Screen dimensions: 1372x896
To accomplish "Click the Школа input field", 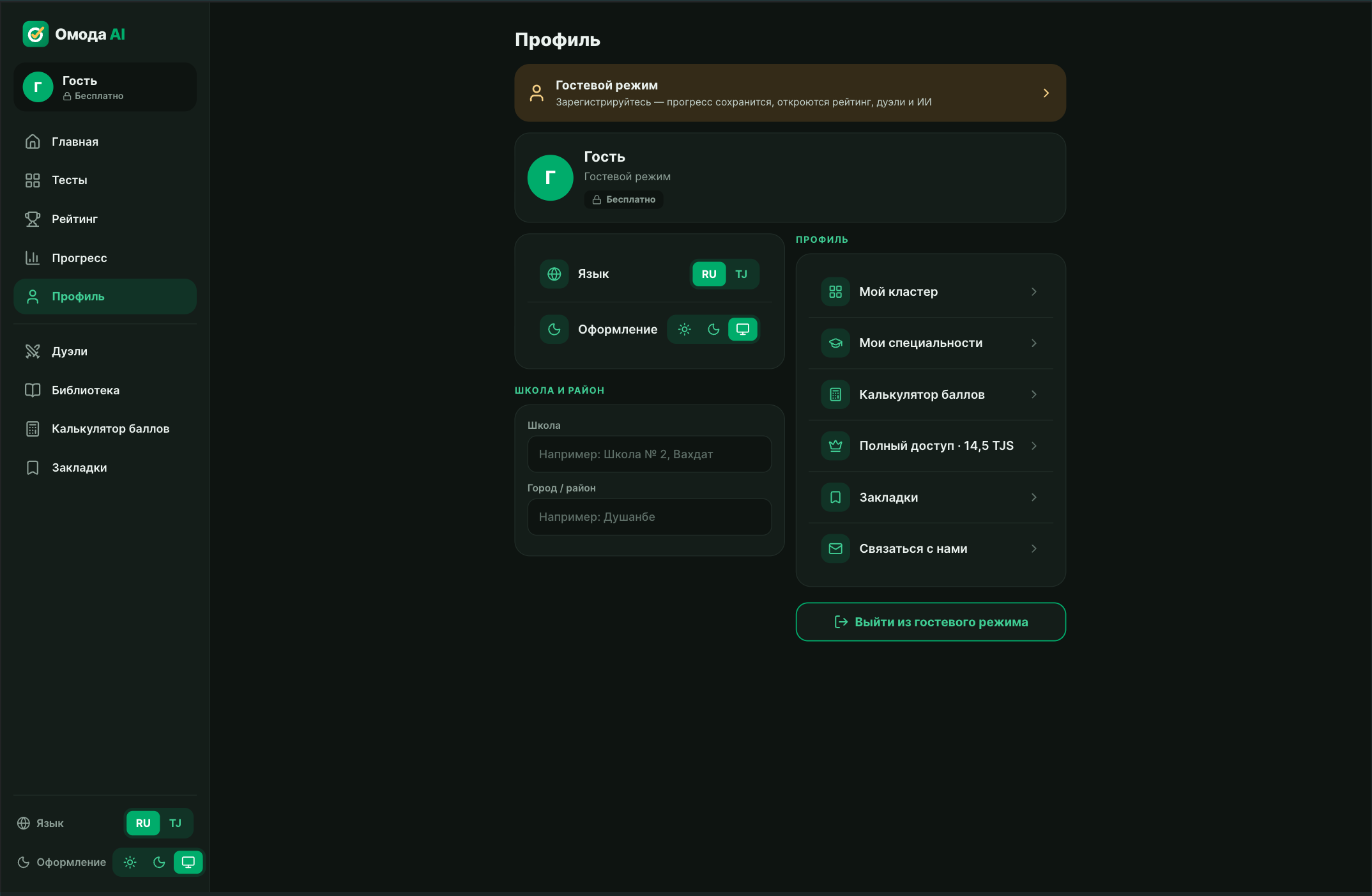I will [x=650, y=454].
